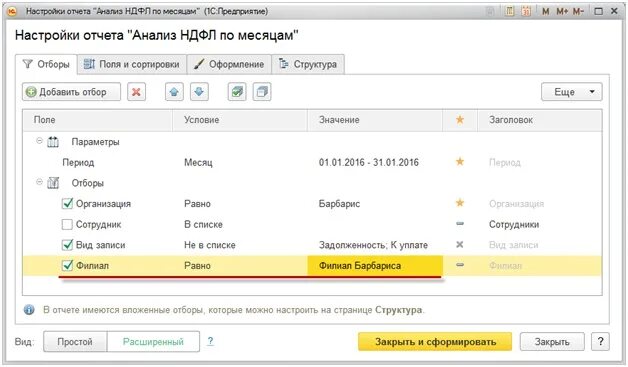Click the empty value cell in Сотрудник row
Screen dimensions: 628x367
click(375, 224)
